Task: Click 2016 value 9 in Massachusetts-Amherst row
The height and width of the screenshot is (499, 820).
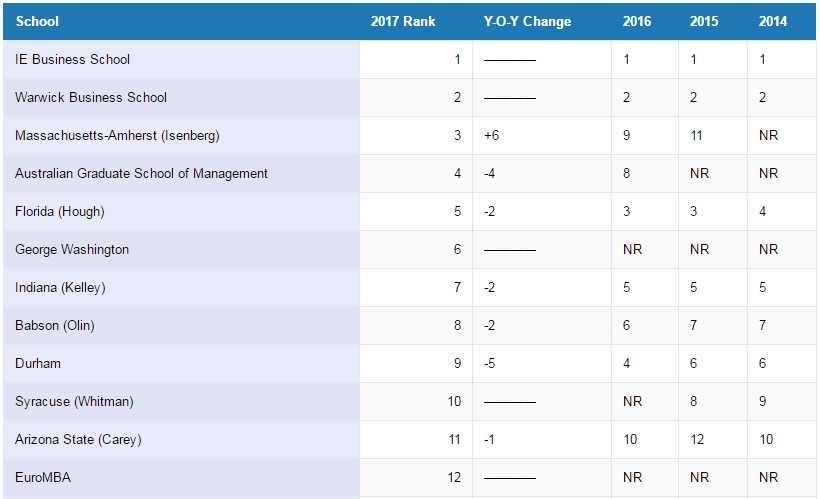Action: point(627,135)
